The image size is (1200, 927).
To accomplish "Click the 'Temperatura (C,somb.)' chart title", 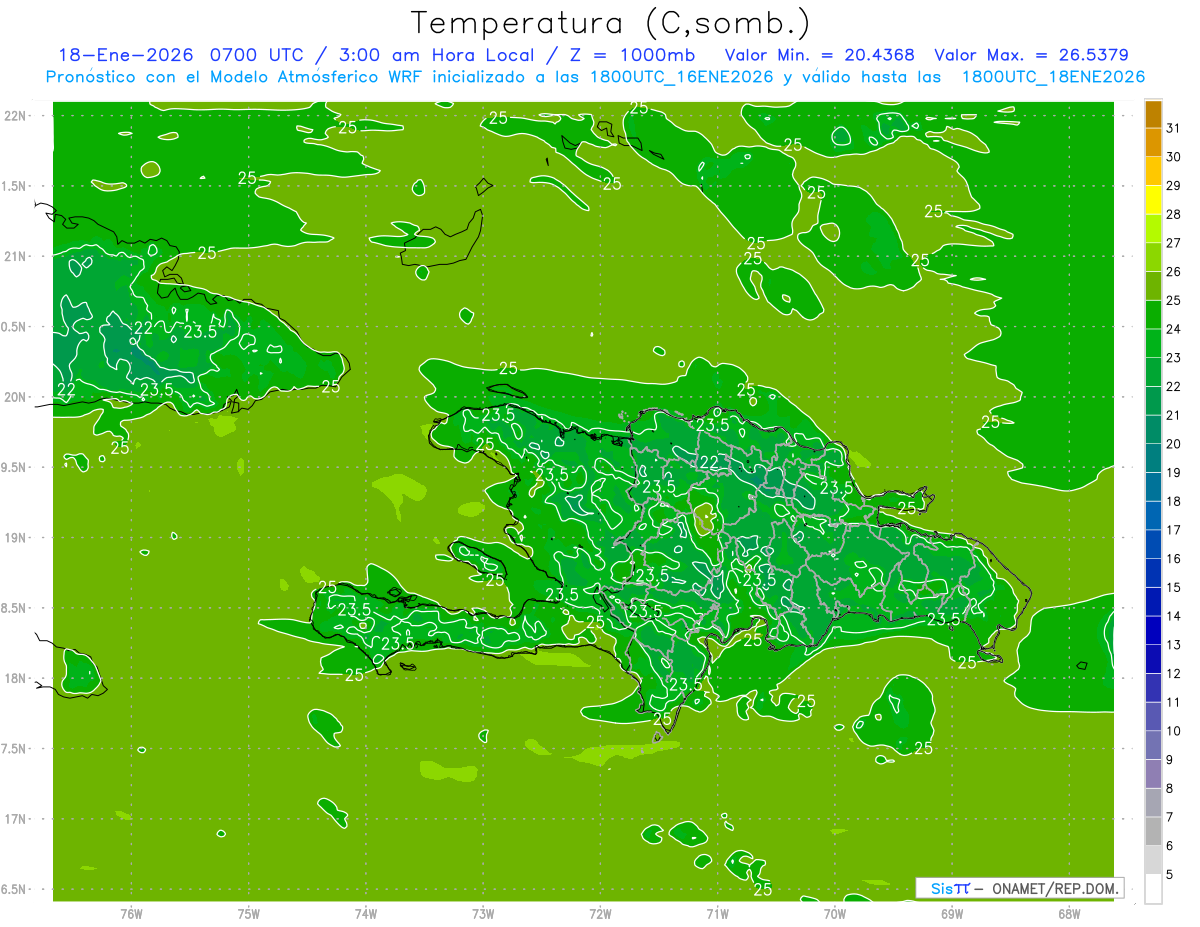I will click(611, 23).
